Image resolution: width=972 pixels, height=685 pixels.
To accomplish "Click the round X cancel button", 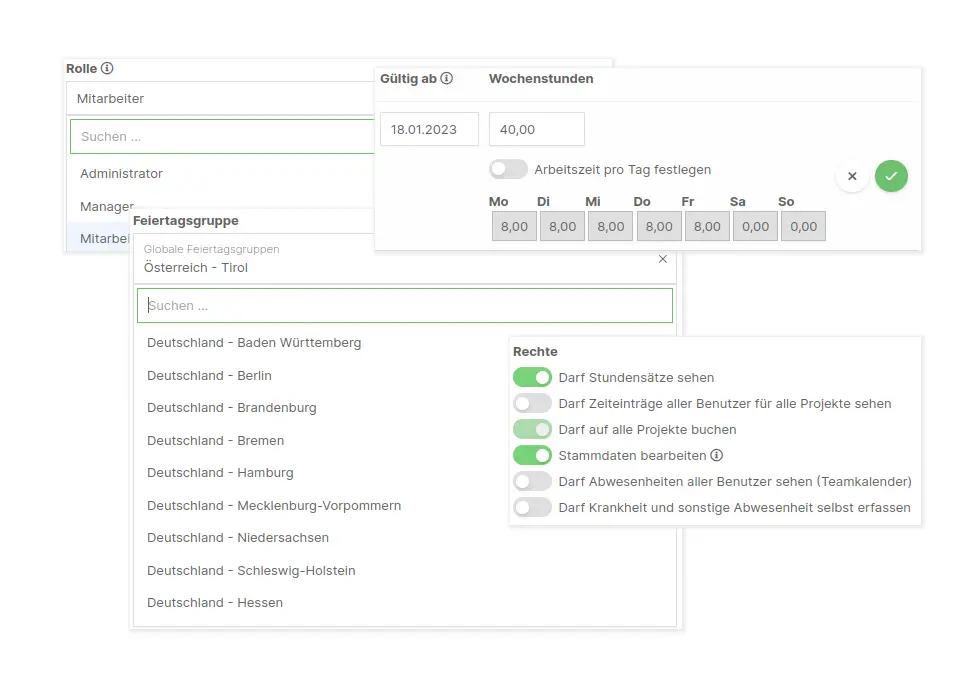I will [x=852, y=176].
